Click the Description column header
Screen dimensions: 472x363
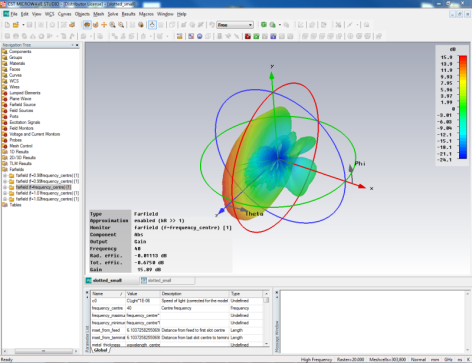point(195,294)
